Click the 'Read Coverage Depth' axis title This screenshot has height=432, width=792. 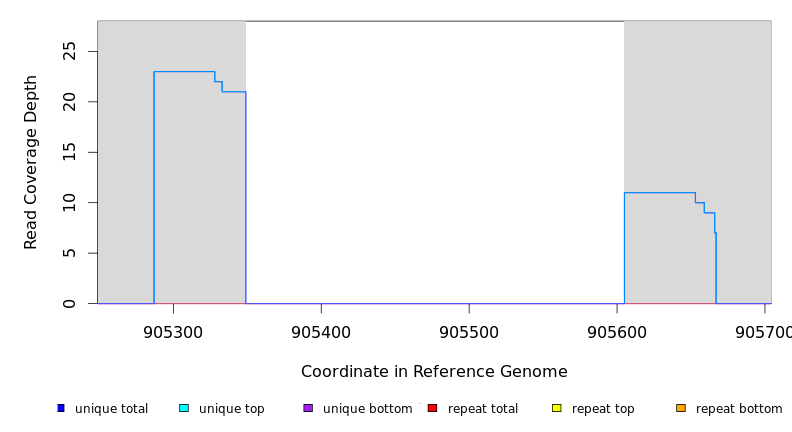[x=31, y=162]
